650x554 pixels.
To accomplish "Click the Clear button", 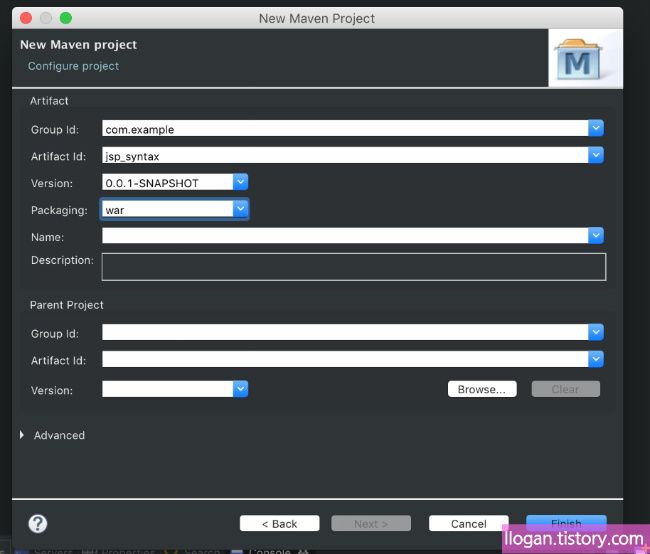I will coord(566,389).
